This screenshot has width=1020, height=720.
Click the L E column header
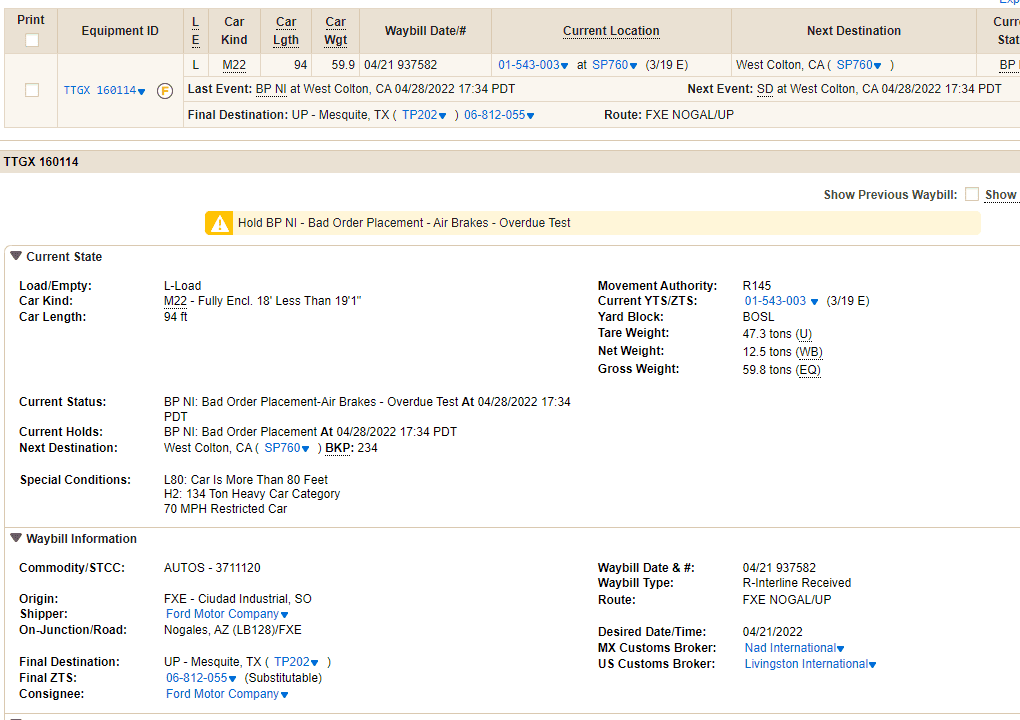[195, 31]
